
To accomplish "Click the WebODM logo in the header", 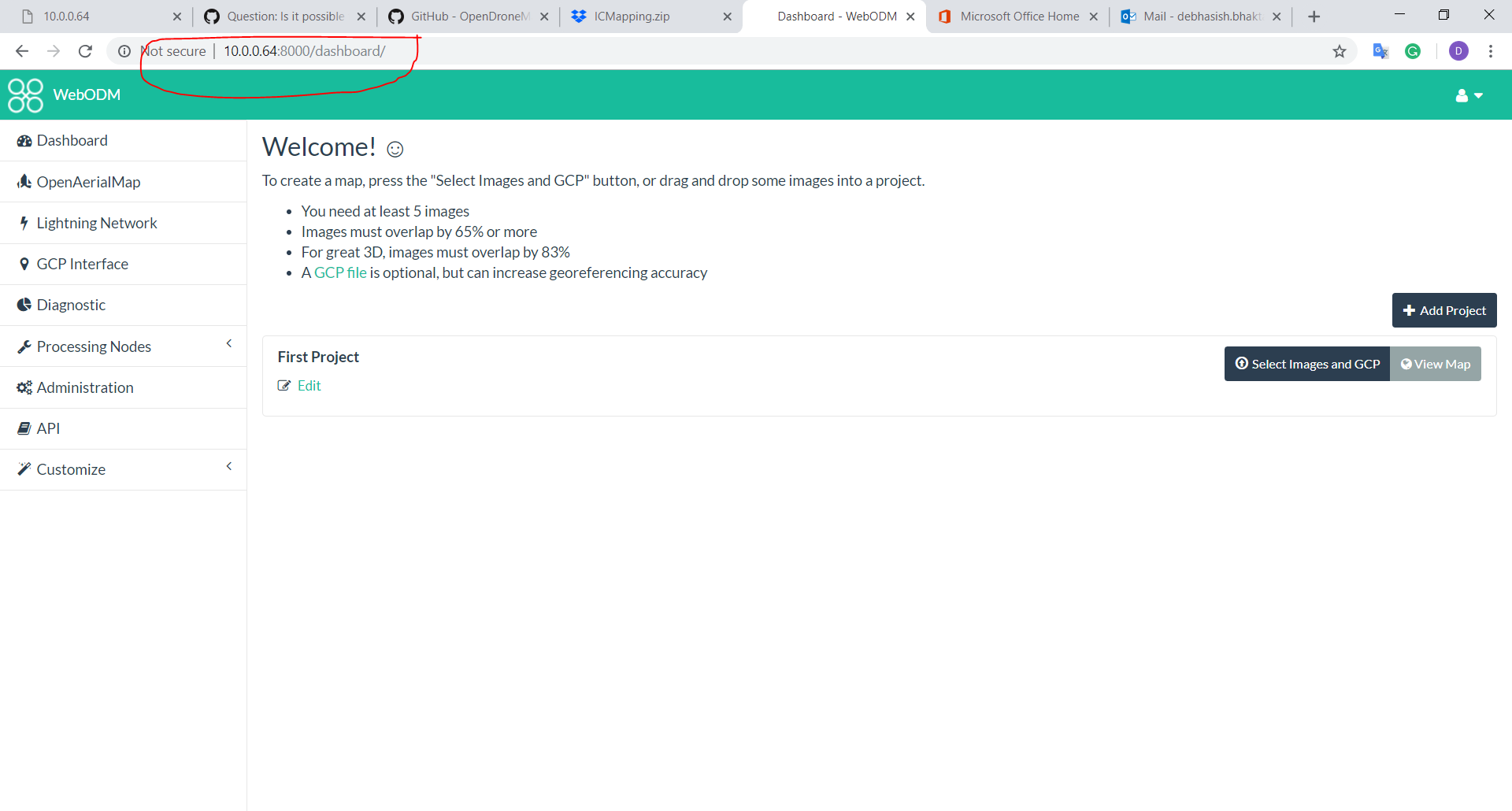I will pyautogui.click(x=63, y=94).
